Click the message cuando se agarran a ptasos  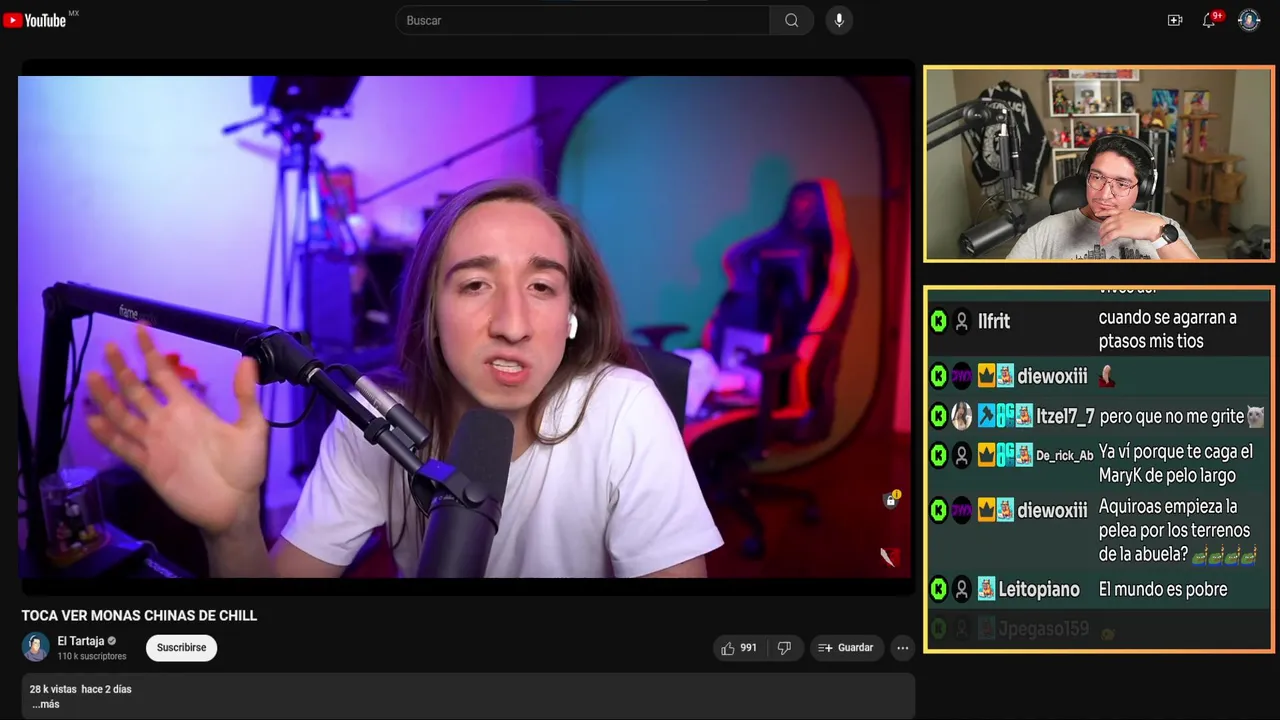(x=1168, y=330)
